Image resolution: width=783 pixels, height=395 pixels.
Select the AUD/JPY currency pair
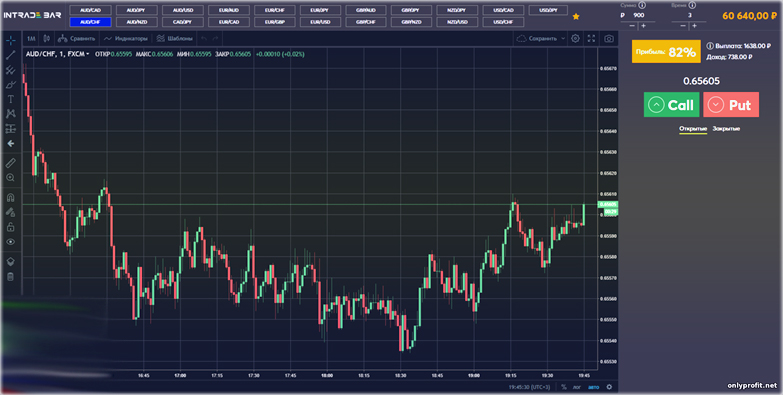pyautogui.click(x=136, y=10)
